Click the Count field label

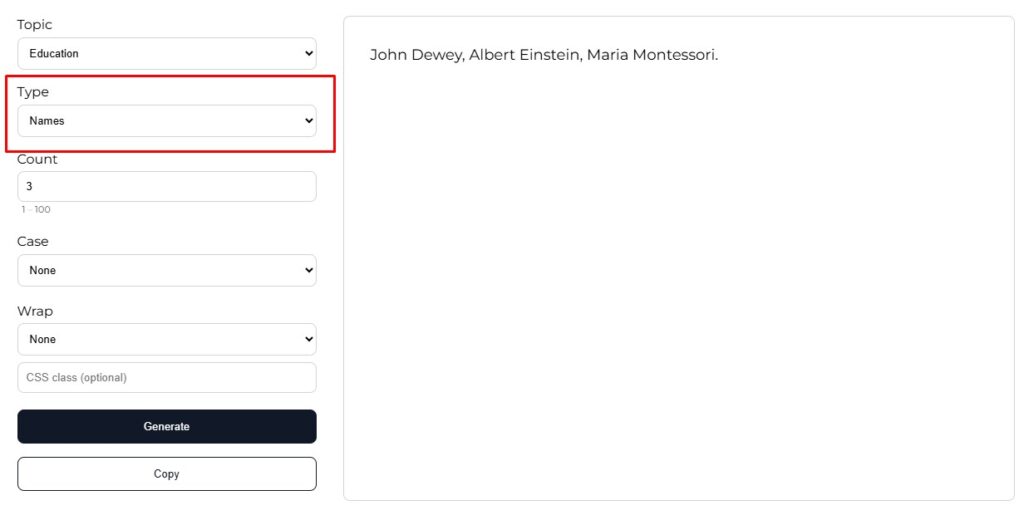(x=38, y=159)
